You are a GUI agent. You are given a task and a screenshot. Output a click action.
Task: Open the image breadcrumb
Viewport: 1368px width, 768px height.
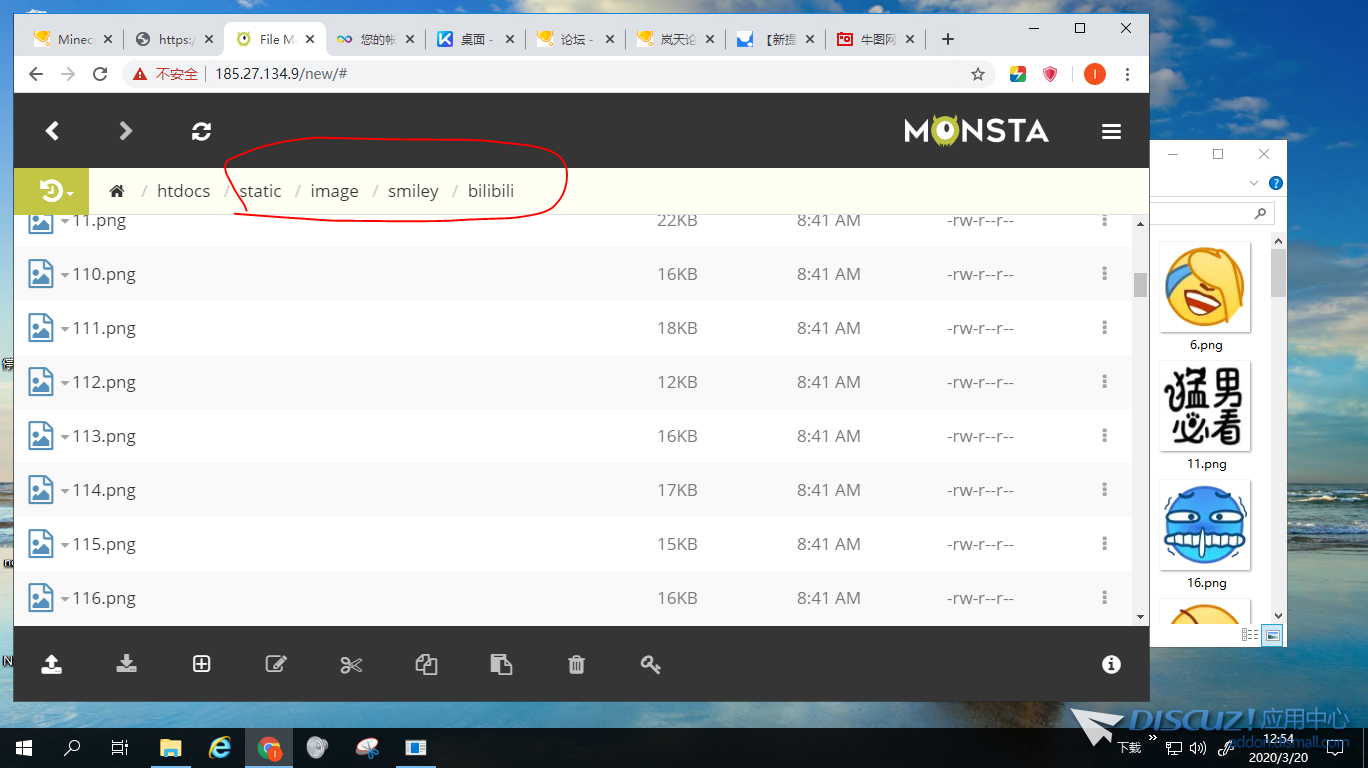(334, 191)
